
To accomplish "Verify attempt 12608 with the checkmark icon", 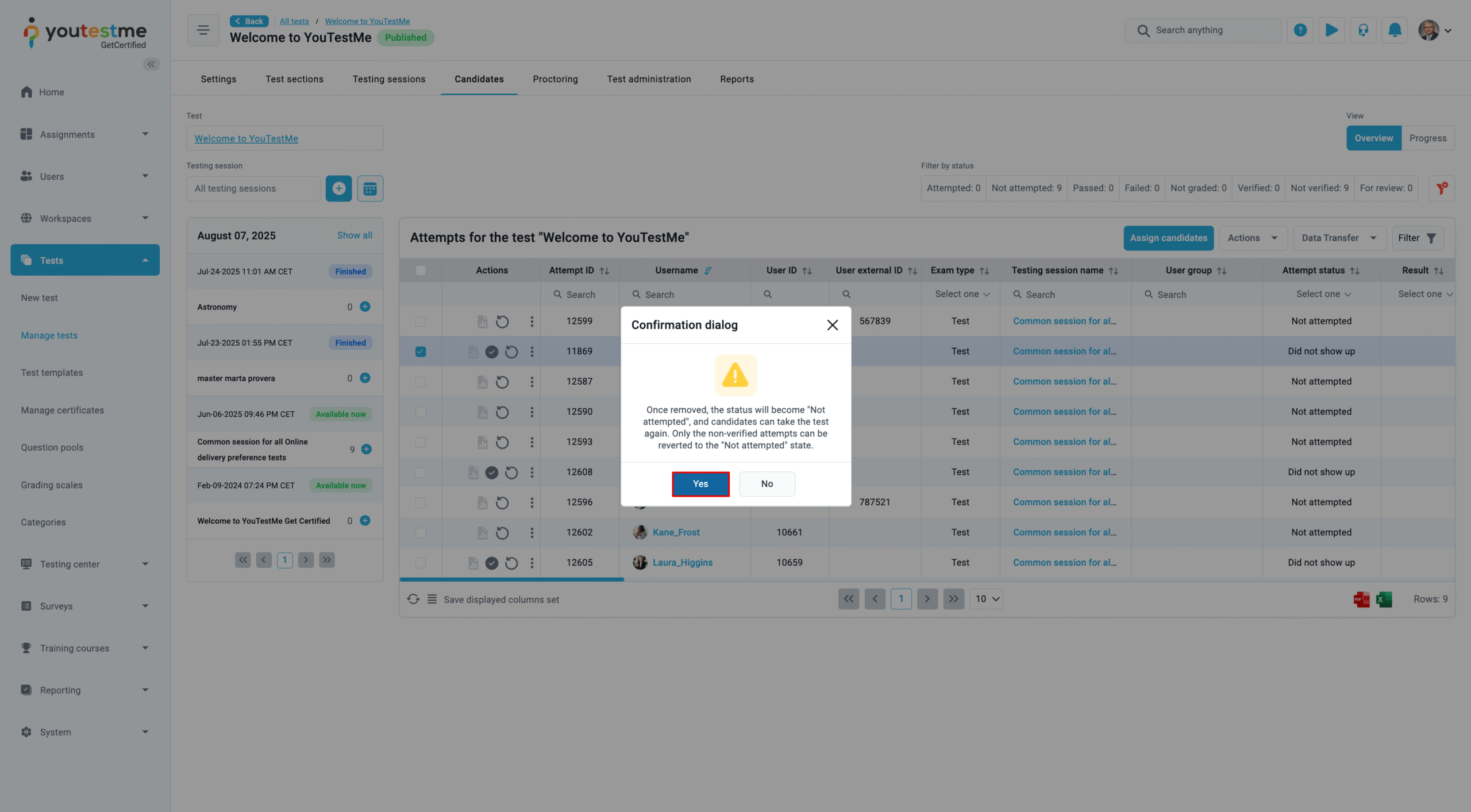I will (x=491, y=473).
